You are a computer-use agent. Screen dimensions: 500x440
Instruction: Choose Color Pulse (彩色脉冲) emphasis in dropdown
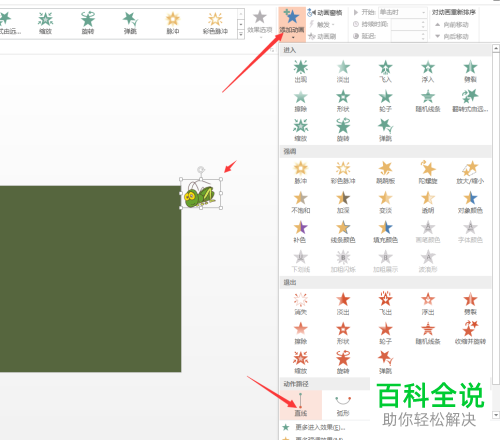(343, 173)
